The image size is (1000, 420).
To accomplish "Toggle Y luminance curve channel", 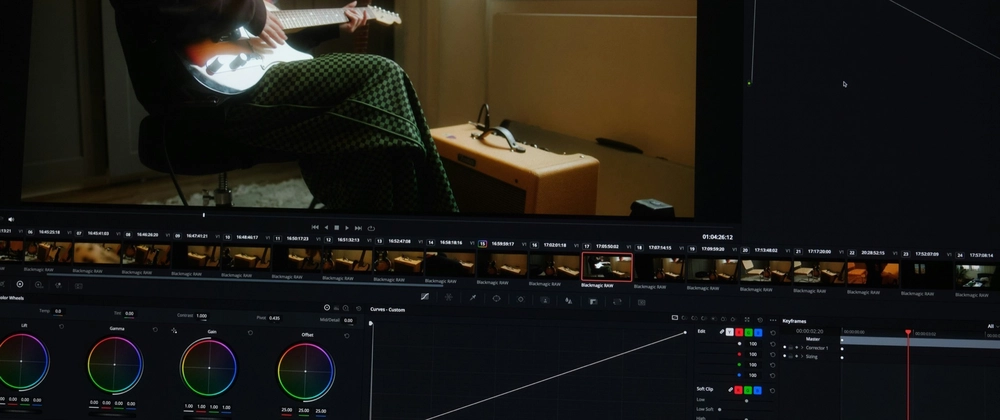I will tap(730, 332).
